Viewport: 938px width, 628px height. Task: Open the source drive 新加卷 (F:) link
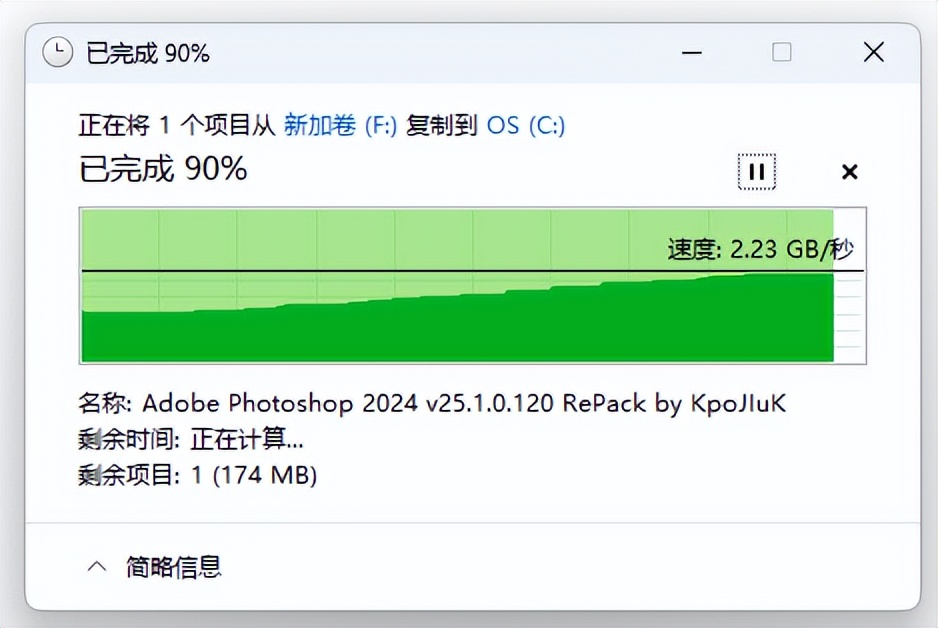[340, 125]
